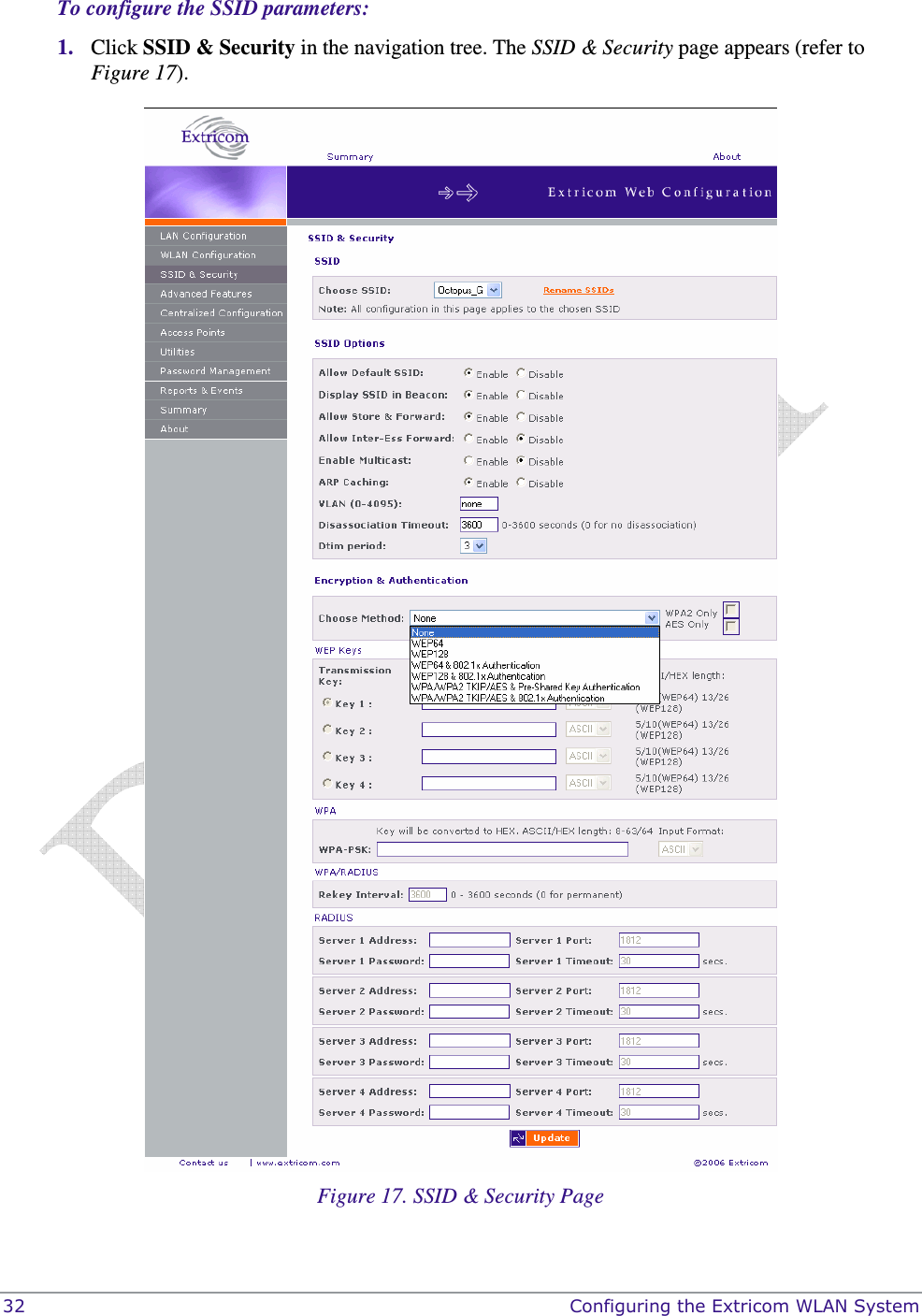Screen dimensions: 922x1316
Task: Open Summary in the left navigation
Action: tap(216, 410)
